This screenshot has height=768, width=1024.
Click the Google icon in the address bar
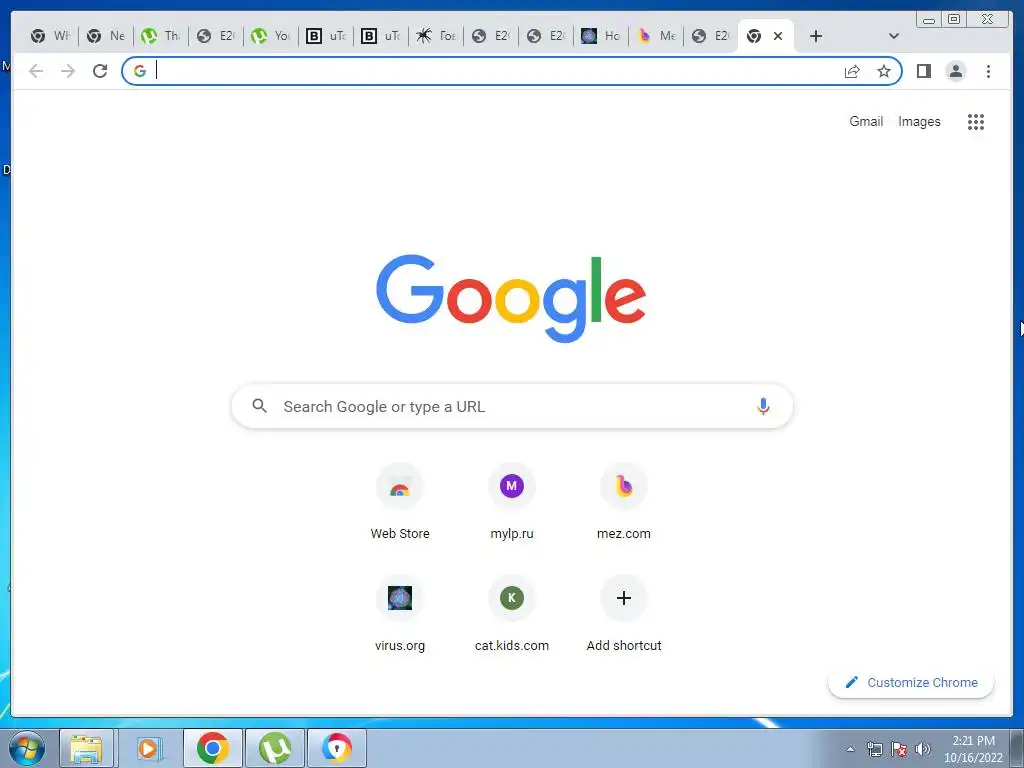tap(140, 71)
